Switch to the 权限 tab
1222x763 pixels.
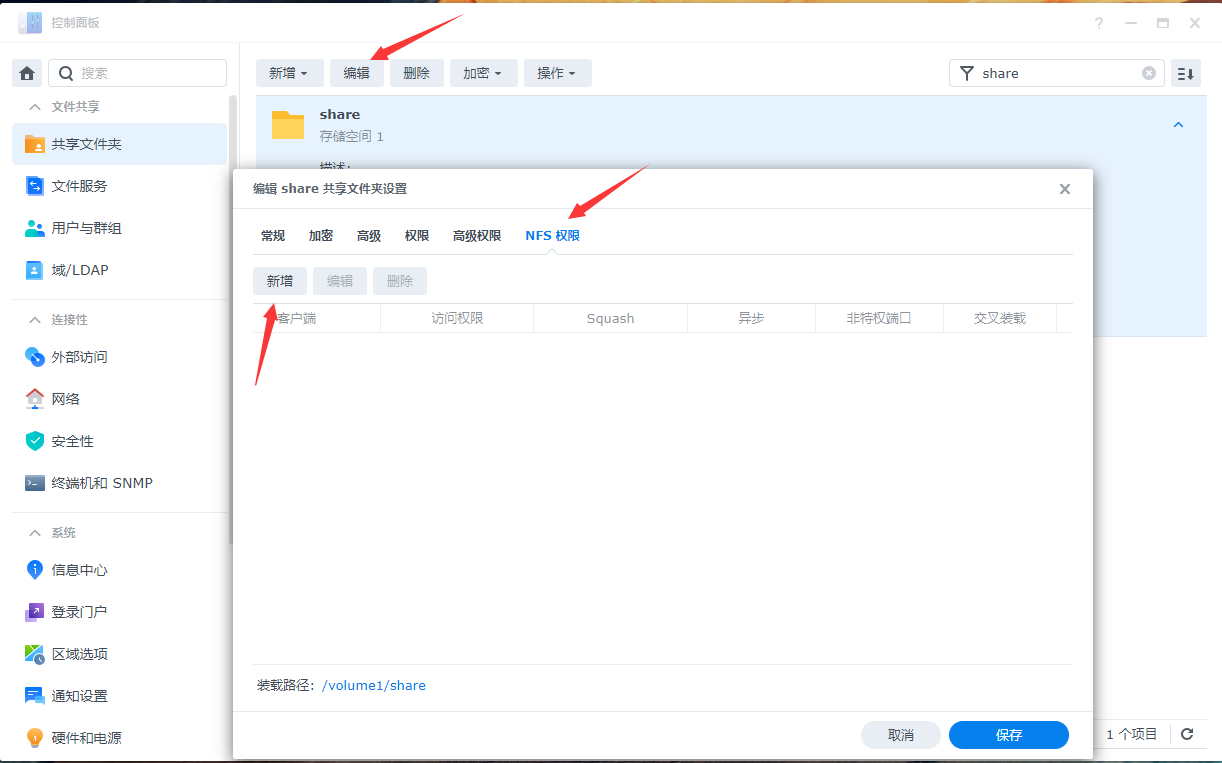417,236
